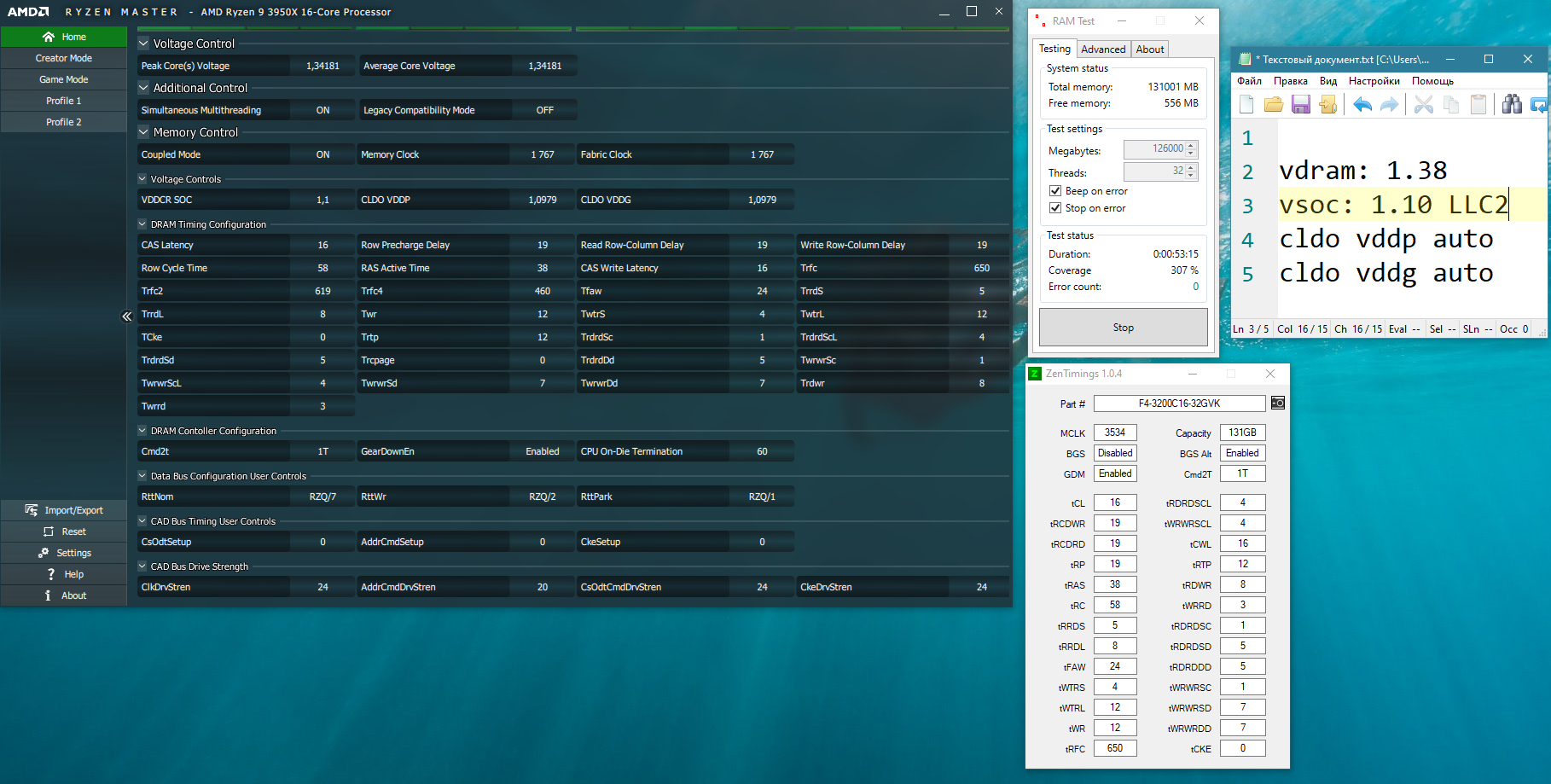Image resolution: width=1551 pixels, height=784 pixels.
Task: Collapse CAD Bus Drive Strength subsection
Action: point(142,566)
